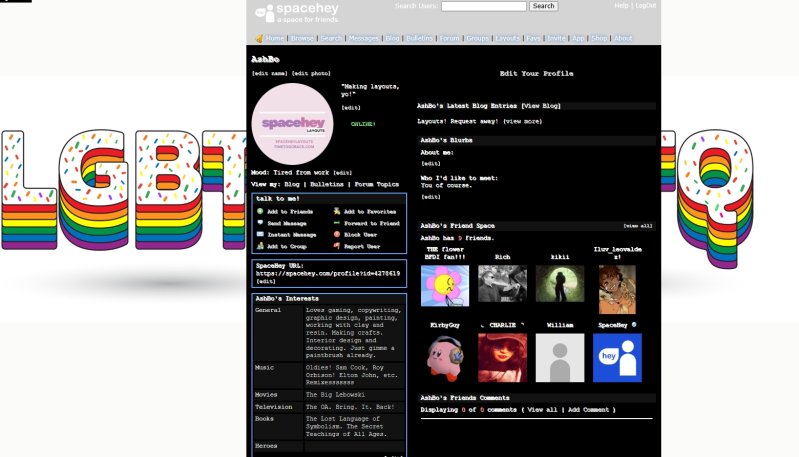This screenshot has height=457, width=799.
Task: Click the Add to Favorites icon
Action: 337,211
